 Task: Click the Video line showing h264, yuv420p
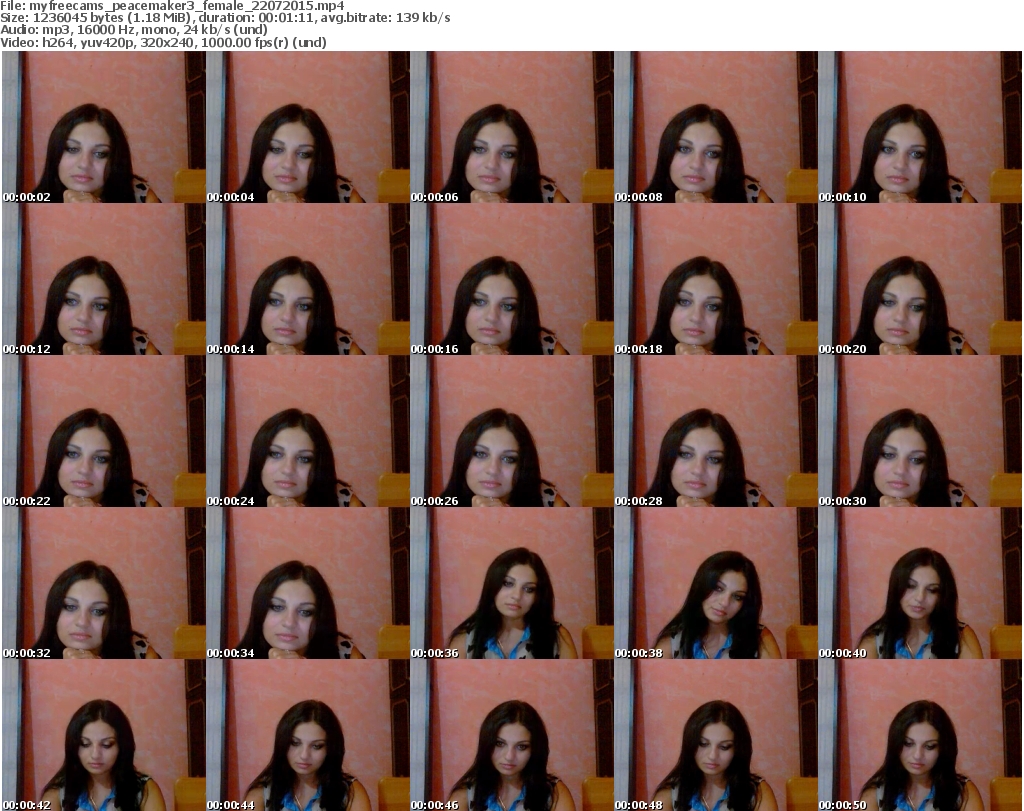[163, 42]
